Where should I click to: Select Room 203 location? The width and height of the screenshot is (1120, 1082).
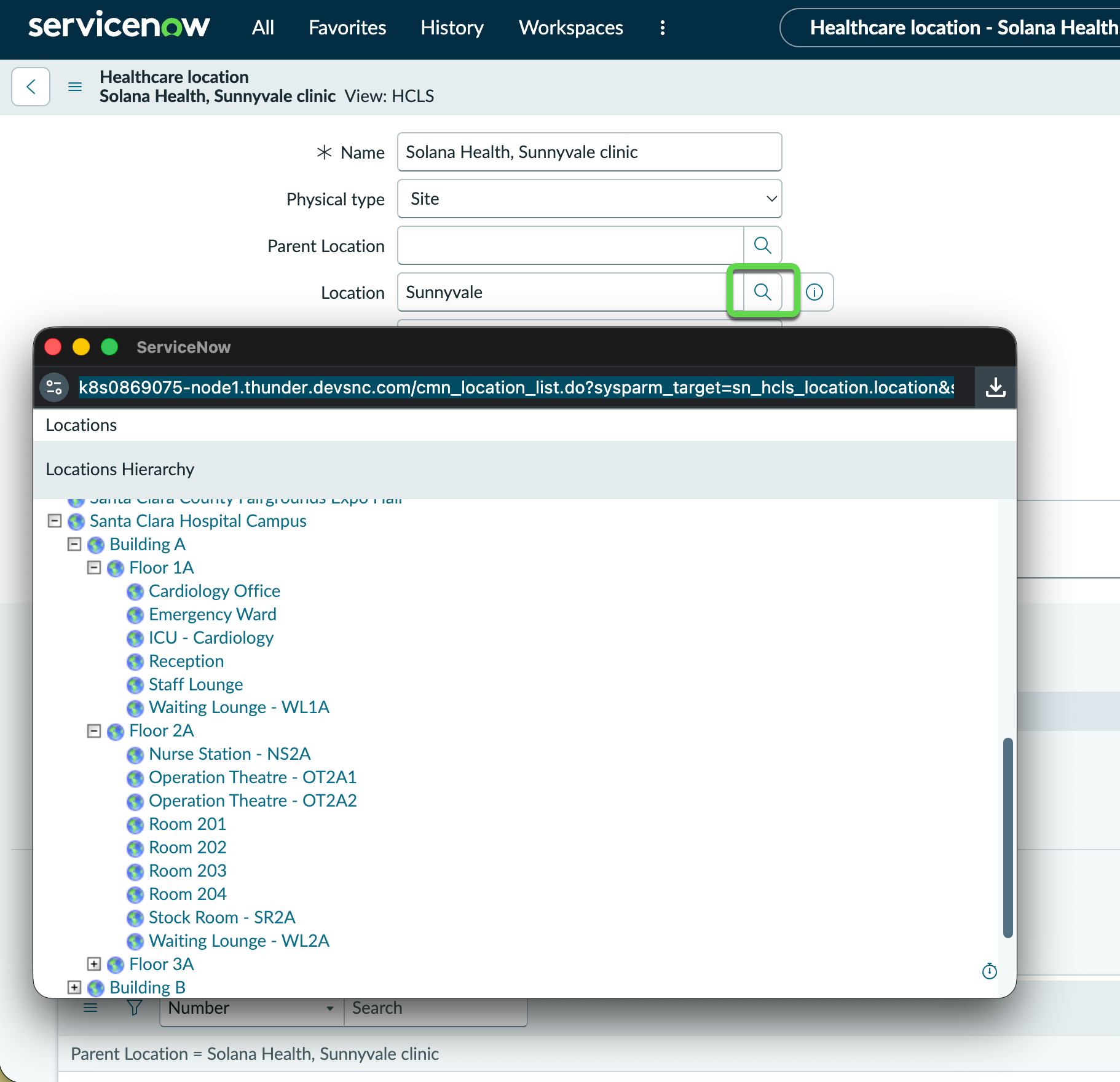click(x=187, y=871)
